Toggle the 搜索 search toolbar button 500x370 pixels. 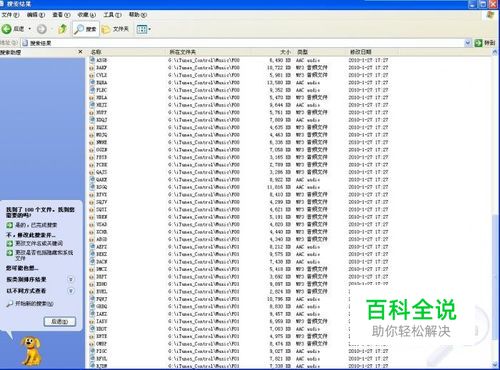tap(86, 29)
